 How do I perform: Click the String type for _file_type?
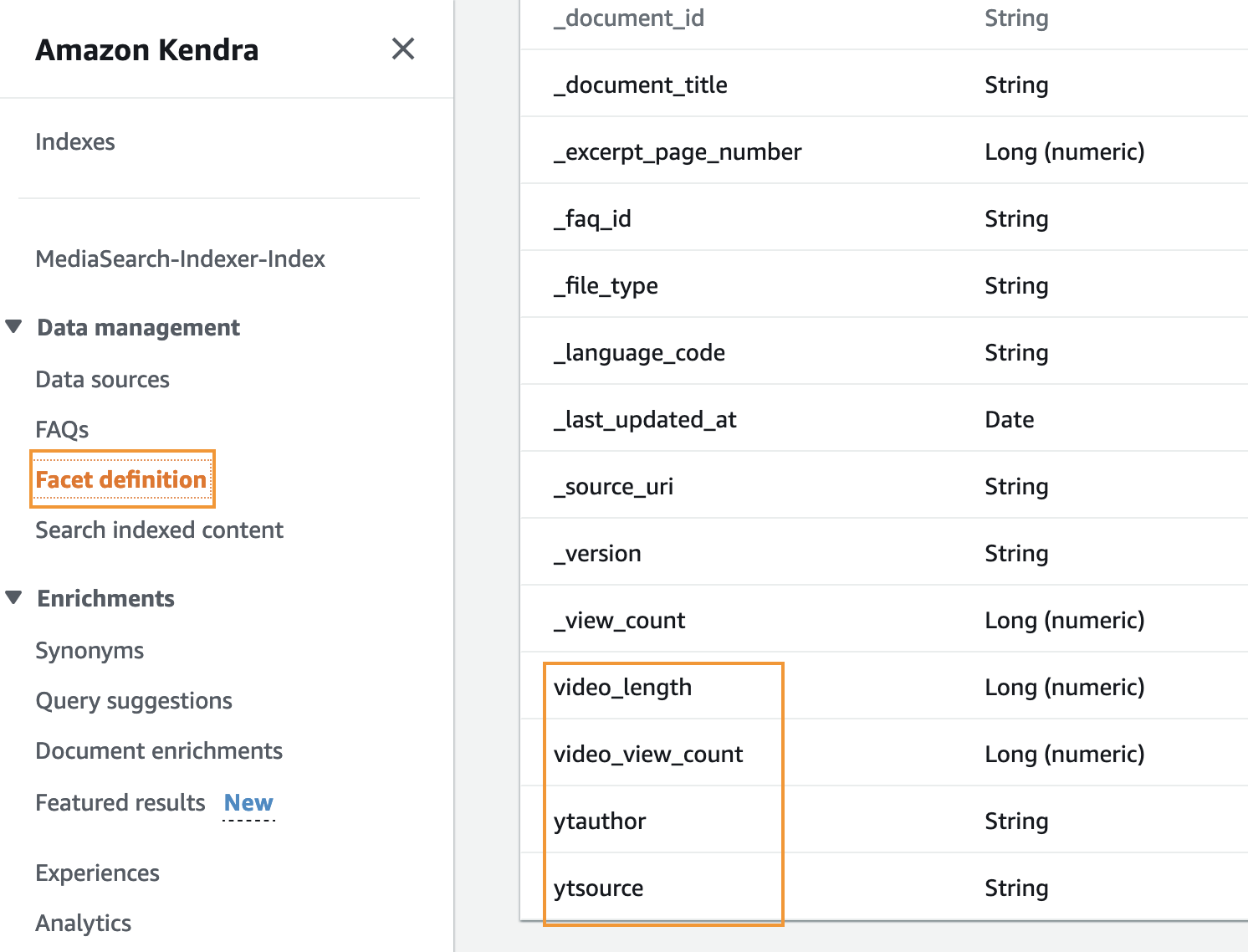click(x=1016, y=286)
